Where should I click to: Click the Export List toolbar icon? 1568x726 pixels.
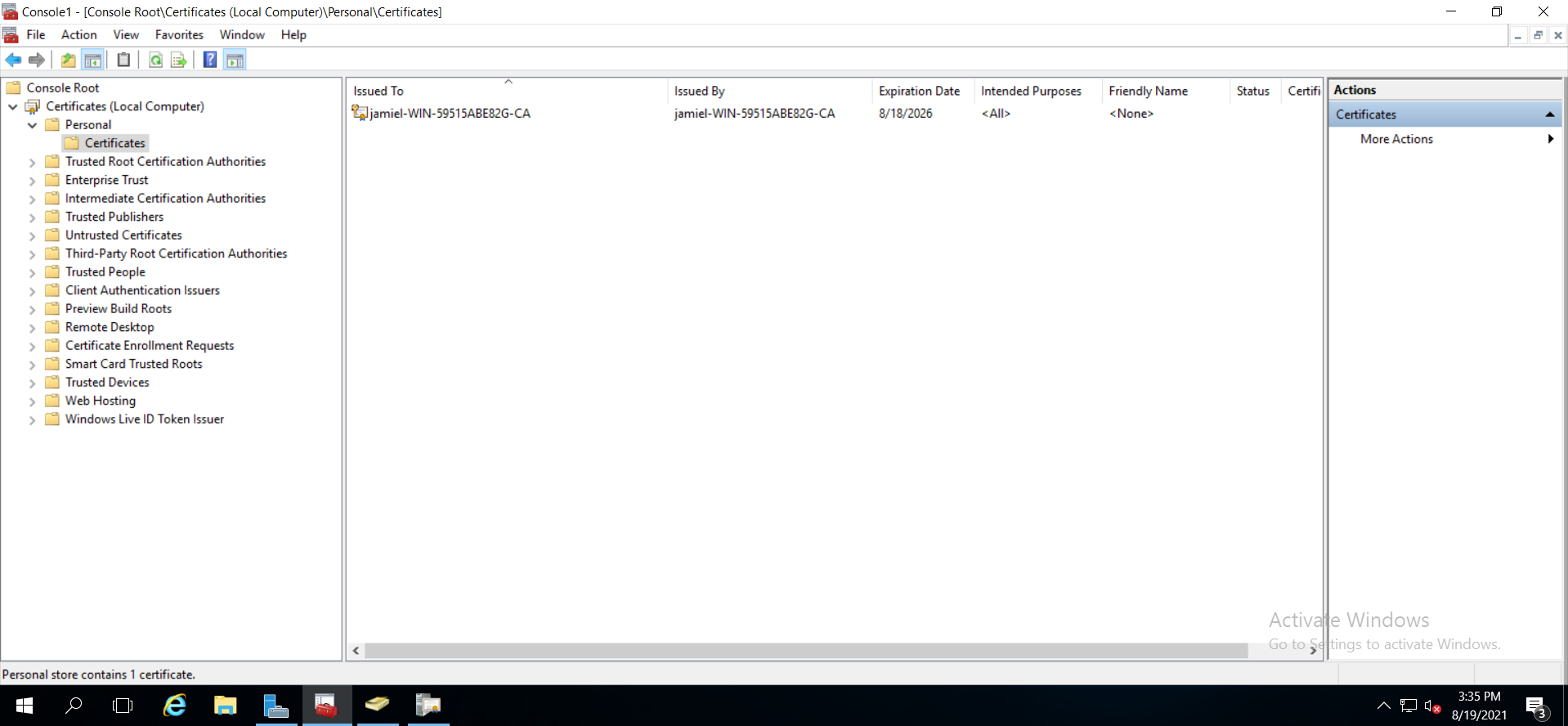178,60
